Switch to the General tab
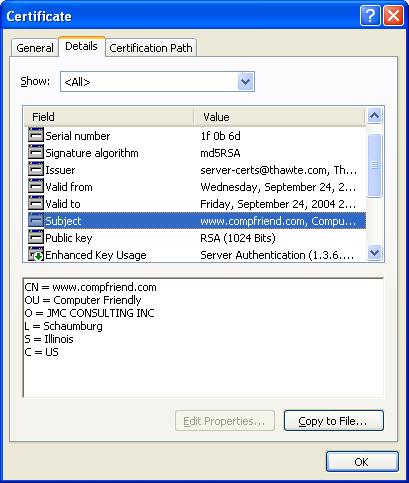 [x=35, y=48]
